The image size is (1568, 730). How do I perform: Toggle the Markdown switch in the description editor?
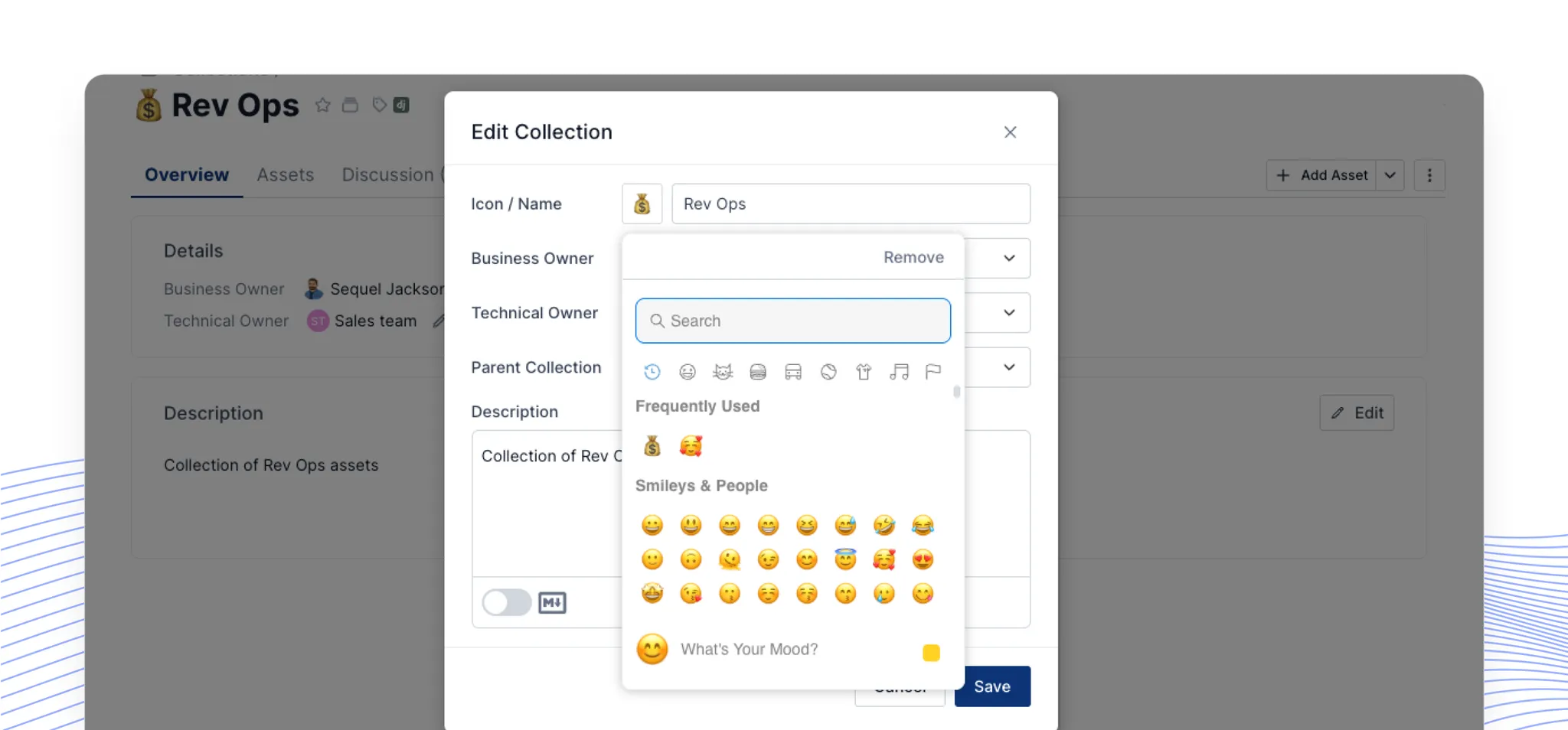[x=507, y=603]
